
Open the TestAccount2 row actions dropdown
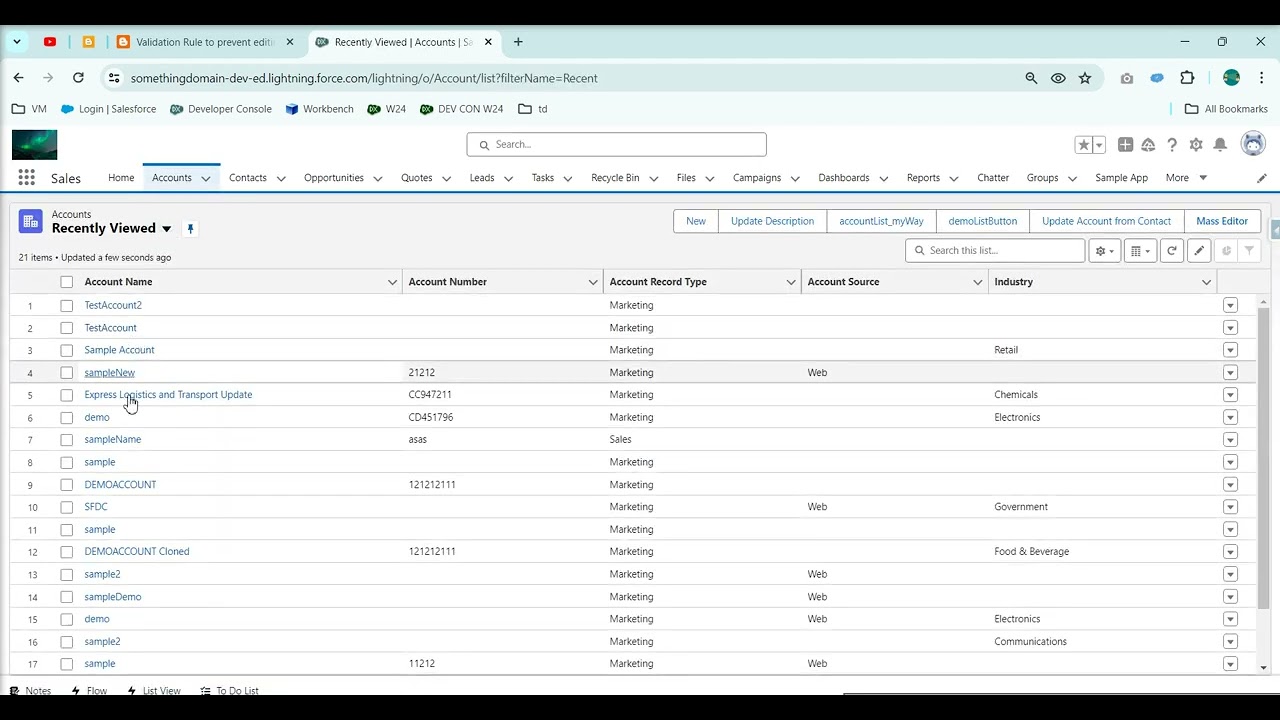point(1230,305)
